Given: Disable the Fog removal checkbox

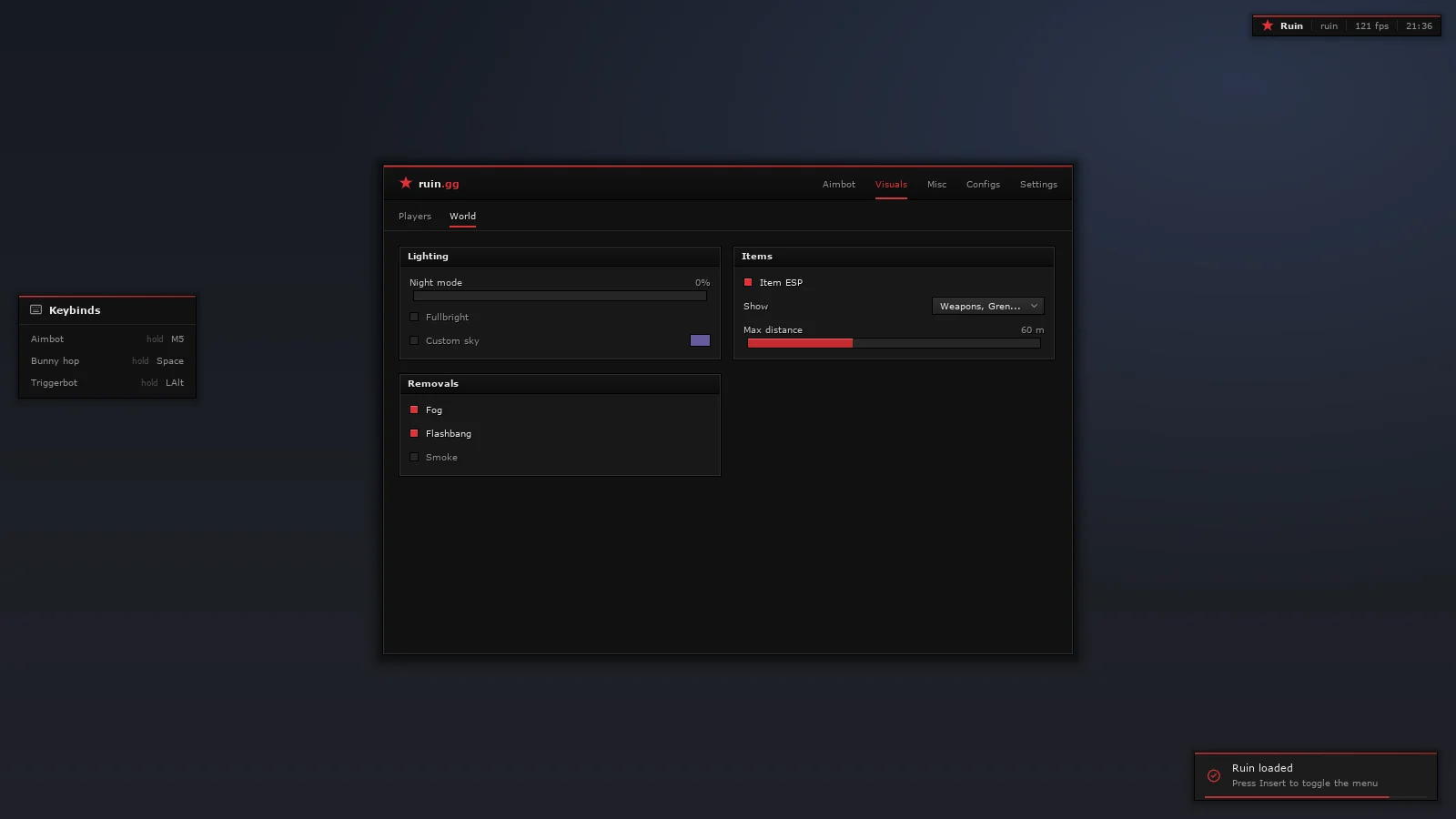Looking at the screenshot, I should click(414, 409).
